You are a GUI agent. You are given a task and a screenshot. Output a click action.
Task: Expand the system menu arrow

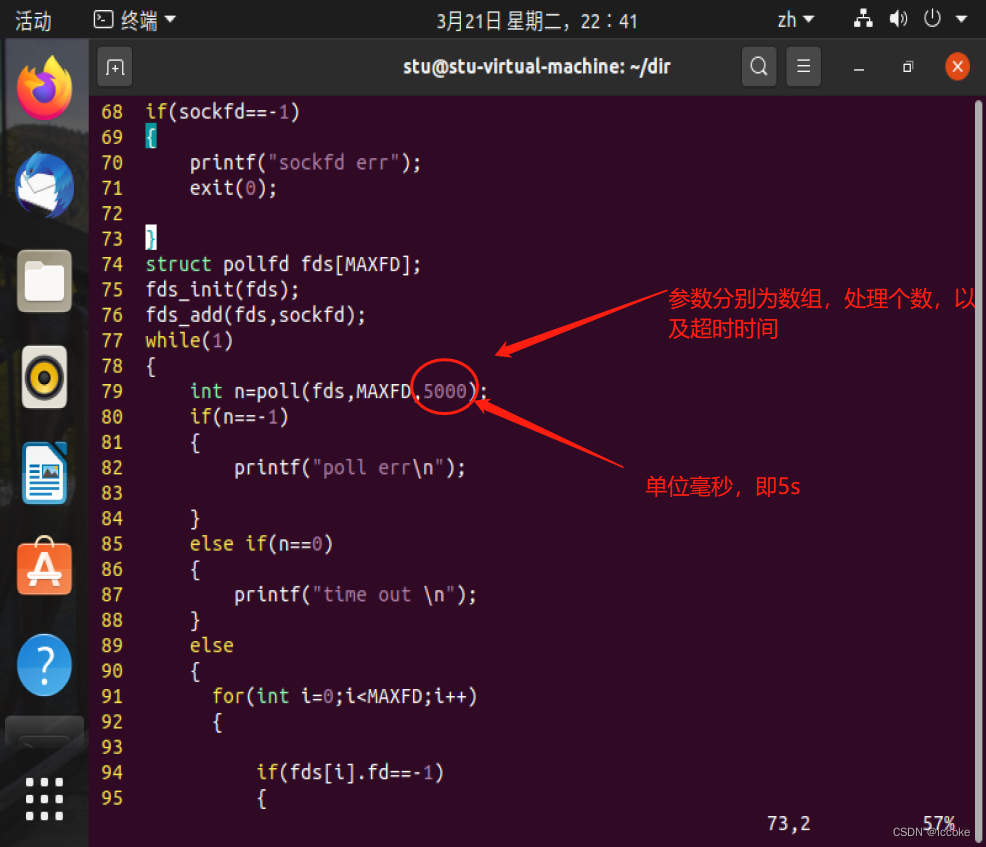pyautogui.click(x=961, y=19)
